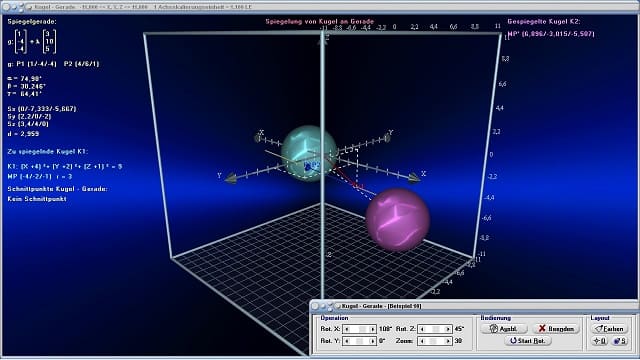
Task: Increase Rot. Z with right arrow
Action: click(447, 329)
